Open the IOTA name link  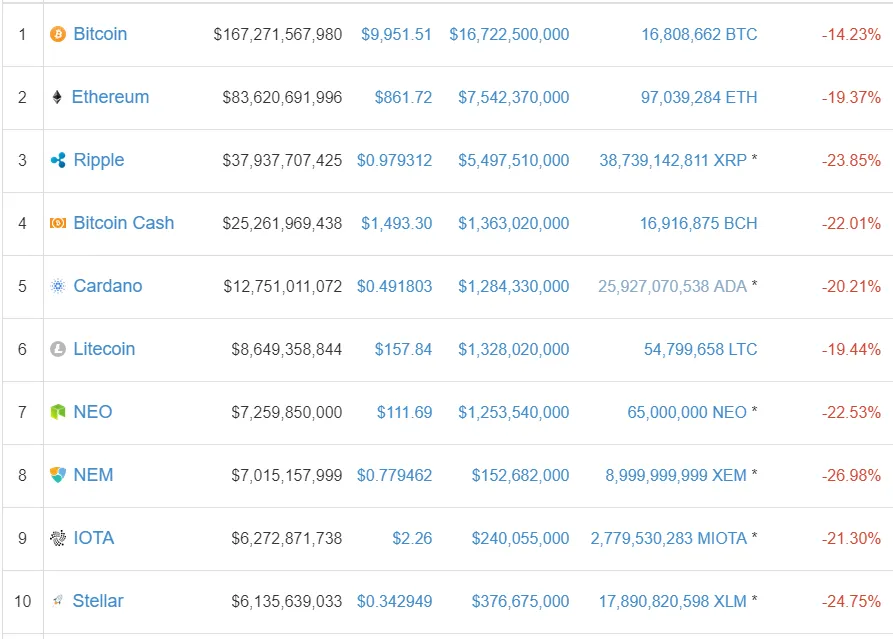pyautogui.click(x=94, y=538)
